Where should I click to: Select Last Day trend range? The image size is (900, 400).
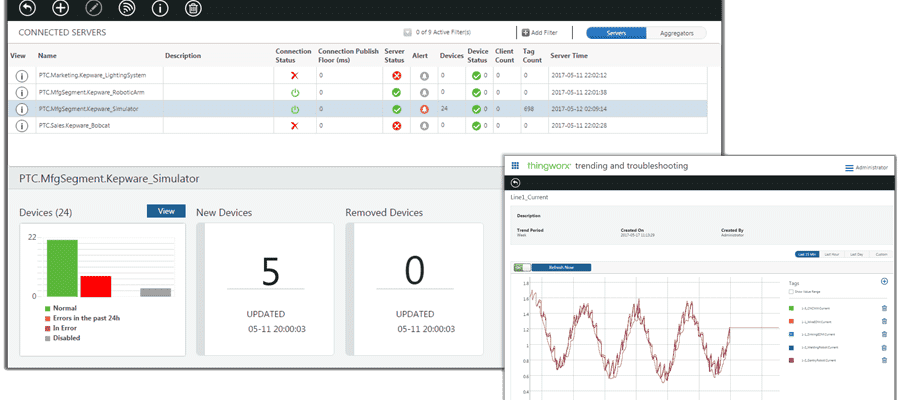pyautogui.click(x=856, y=254)
